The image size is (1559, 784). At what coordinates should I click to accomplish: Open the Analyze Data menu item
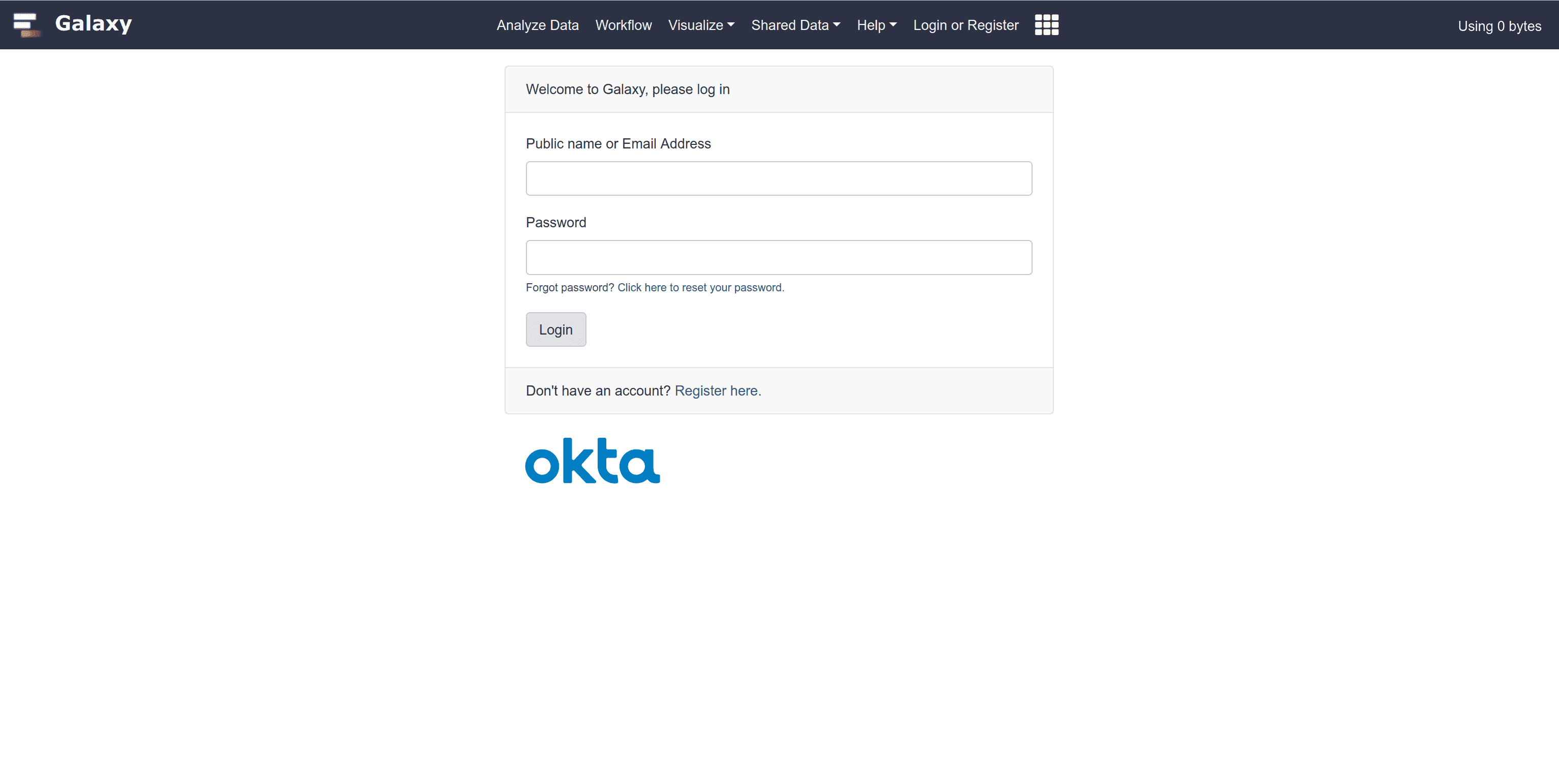point(538,25)
